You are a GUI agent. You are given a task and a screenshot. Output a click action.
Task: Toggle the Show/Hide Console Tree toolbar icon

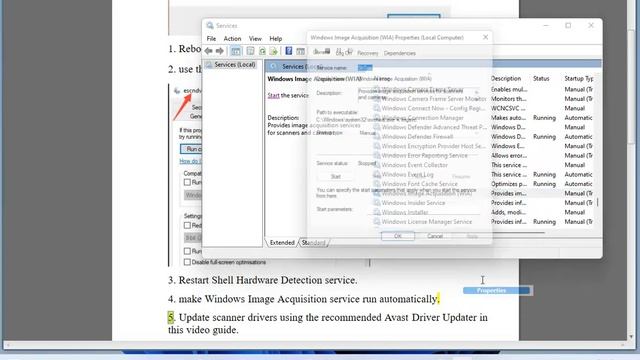(x=236, y=51)
